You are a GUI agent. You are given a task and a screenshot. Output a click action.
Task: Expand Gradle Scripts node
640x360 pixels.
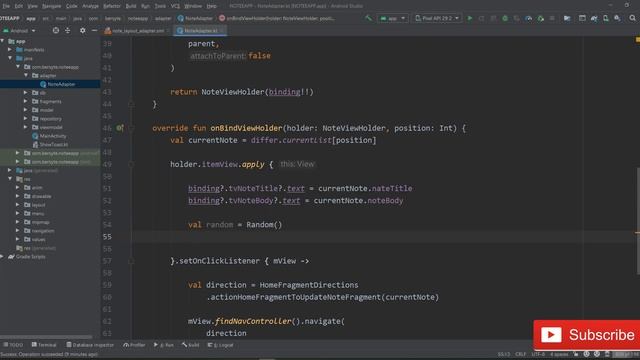[x=2, y=256]
